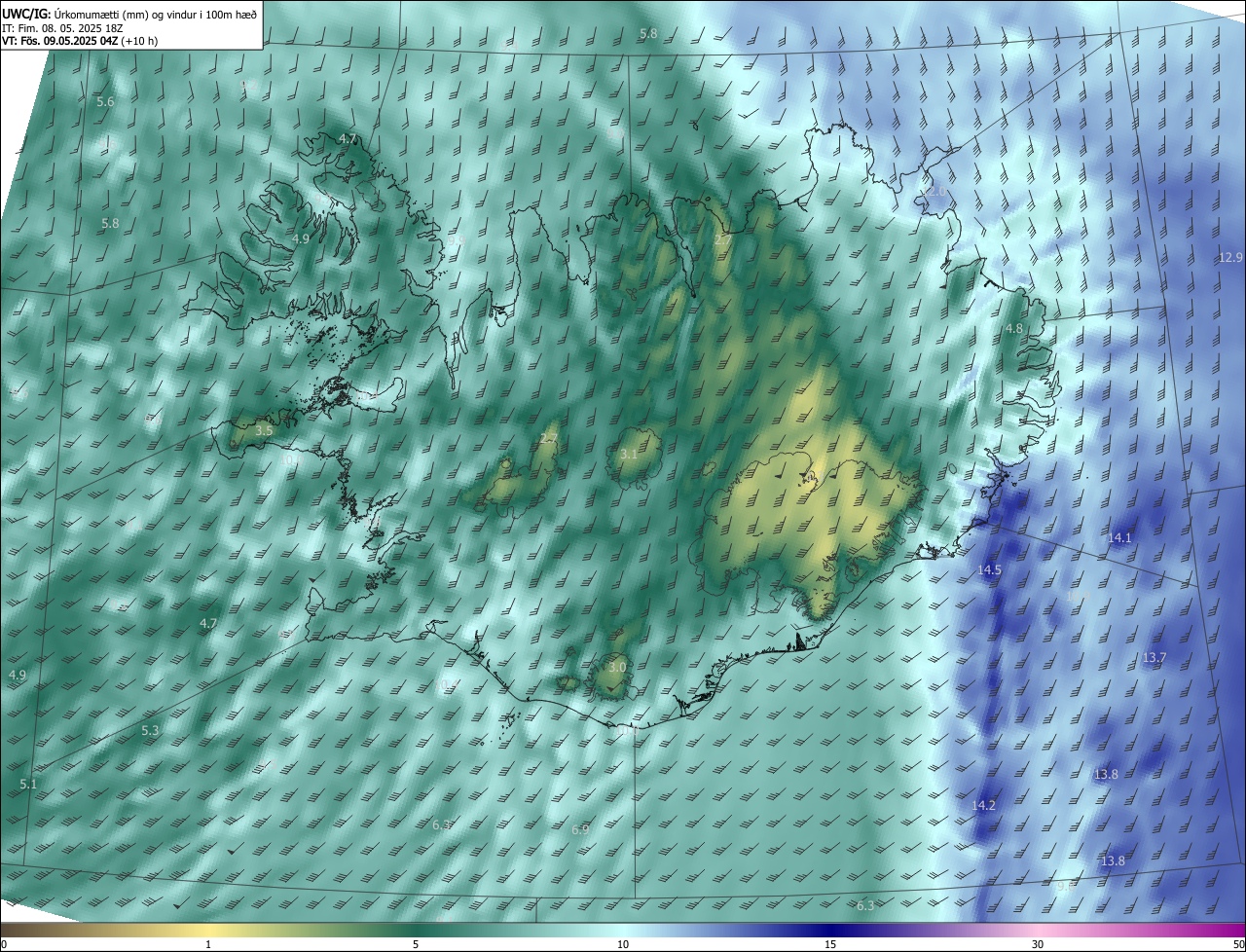Click the 13.7 value label on the map
This screenshot has height=952, width=1246.
1154,658
